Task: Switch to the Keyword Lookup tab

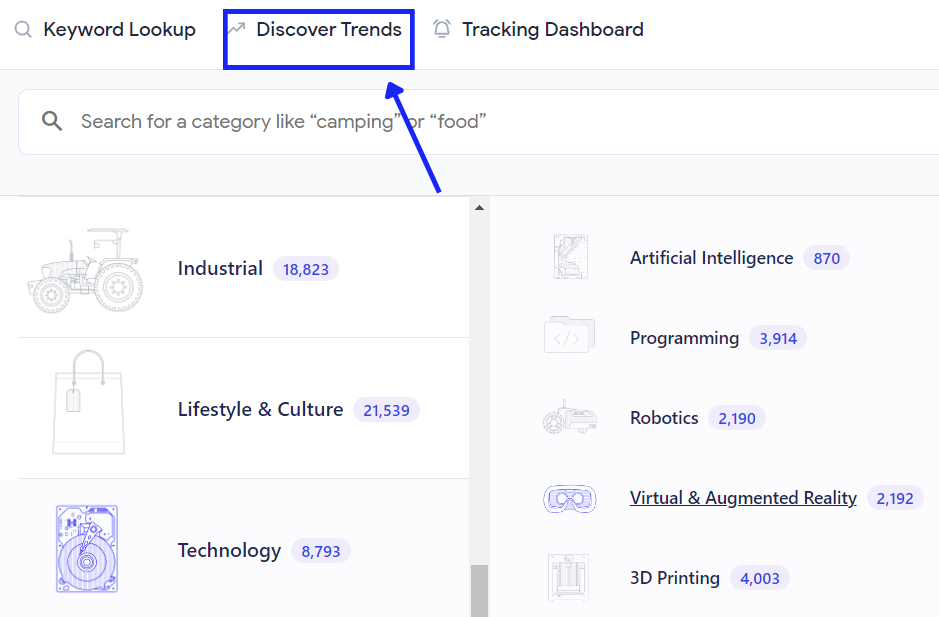Action: pos(119,29)
